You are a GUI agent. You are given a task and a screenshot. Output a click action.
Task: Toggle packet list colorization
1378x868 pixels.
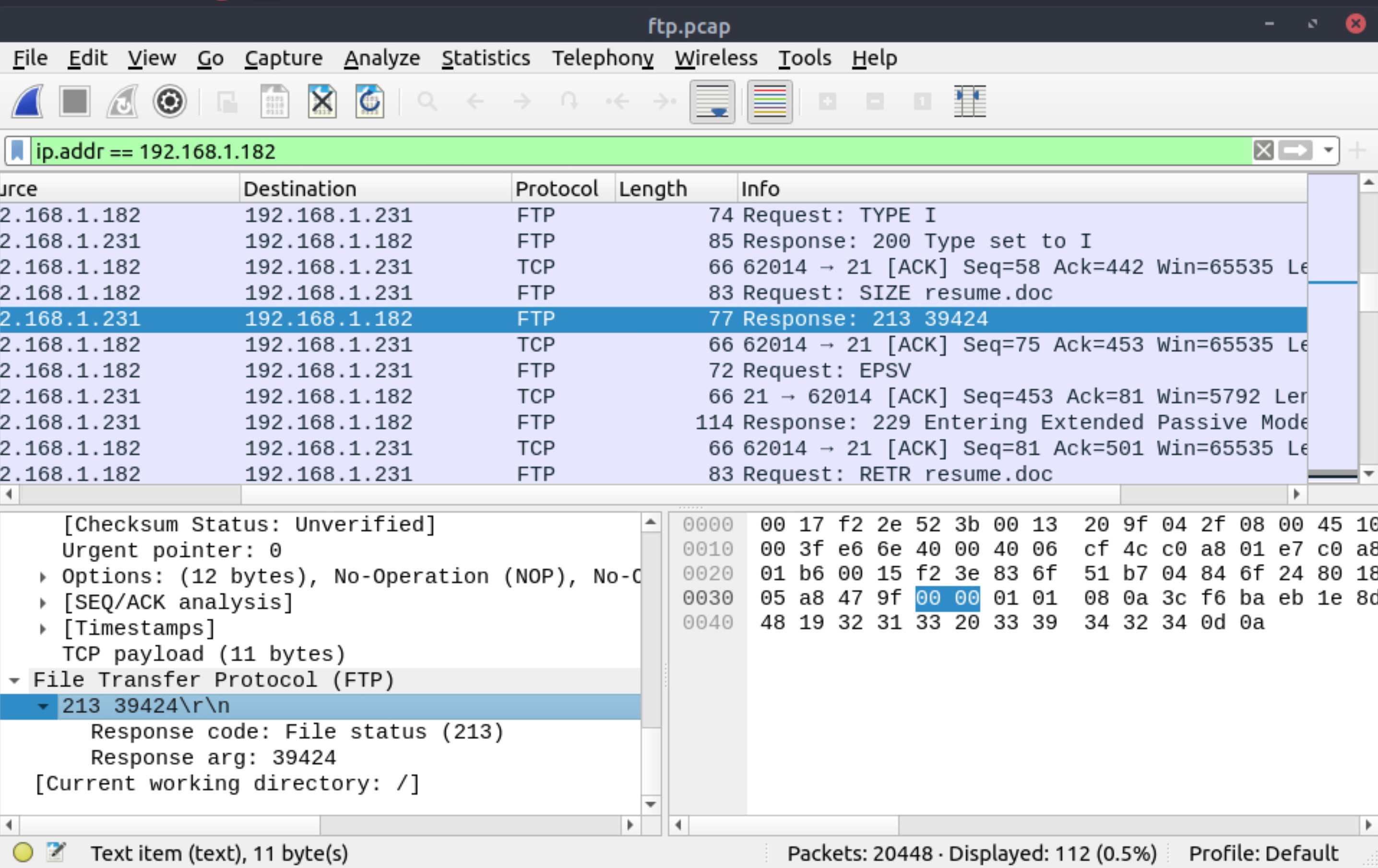(770, 102)
